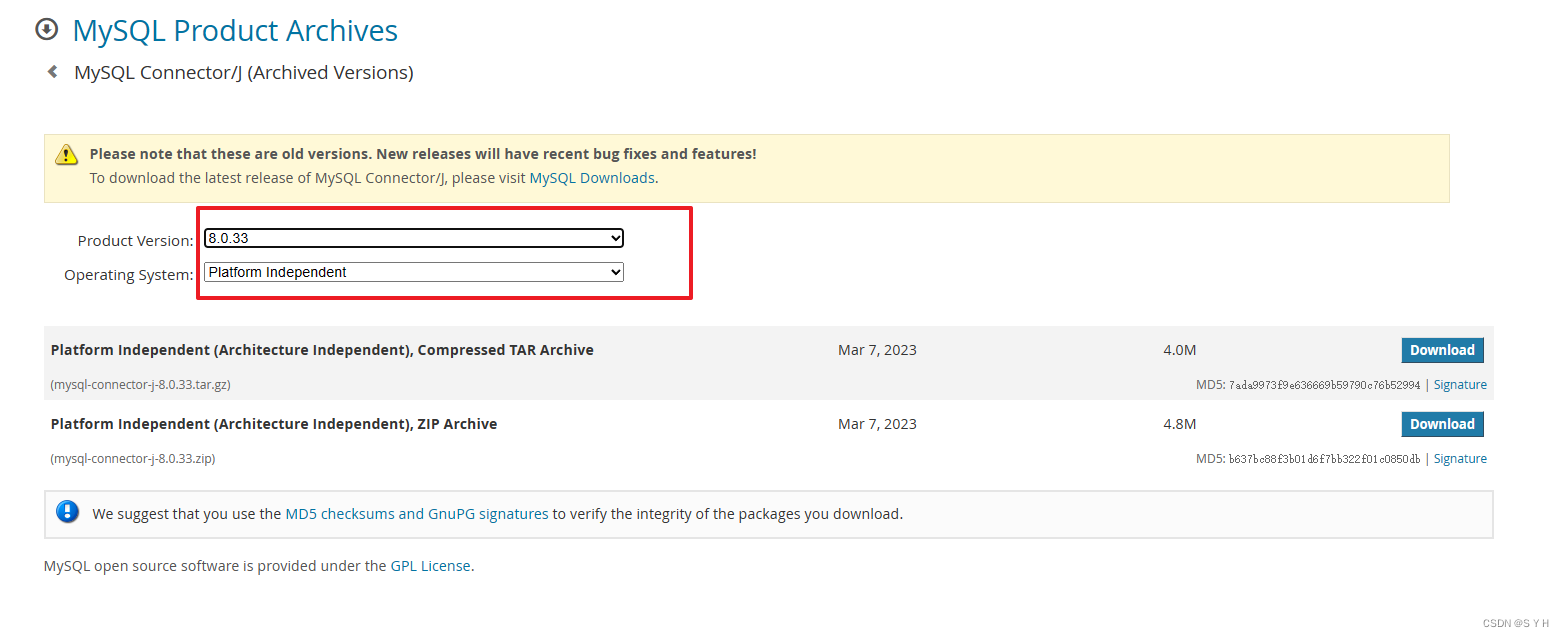Click the bold old versions warning text

pyautogui.click(x=423, y=154)
